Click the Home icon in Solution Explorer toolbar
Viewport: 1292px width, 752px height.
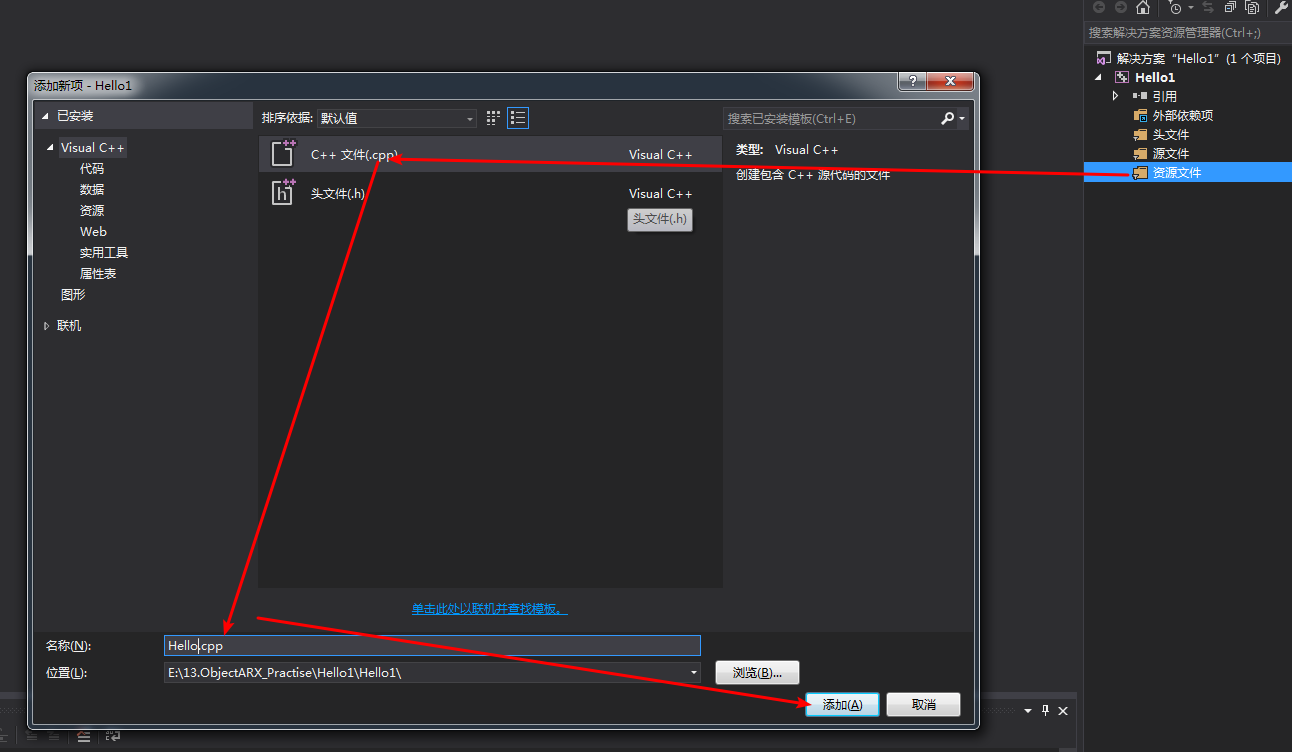[x=1143, y=7]
